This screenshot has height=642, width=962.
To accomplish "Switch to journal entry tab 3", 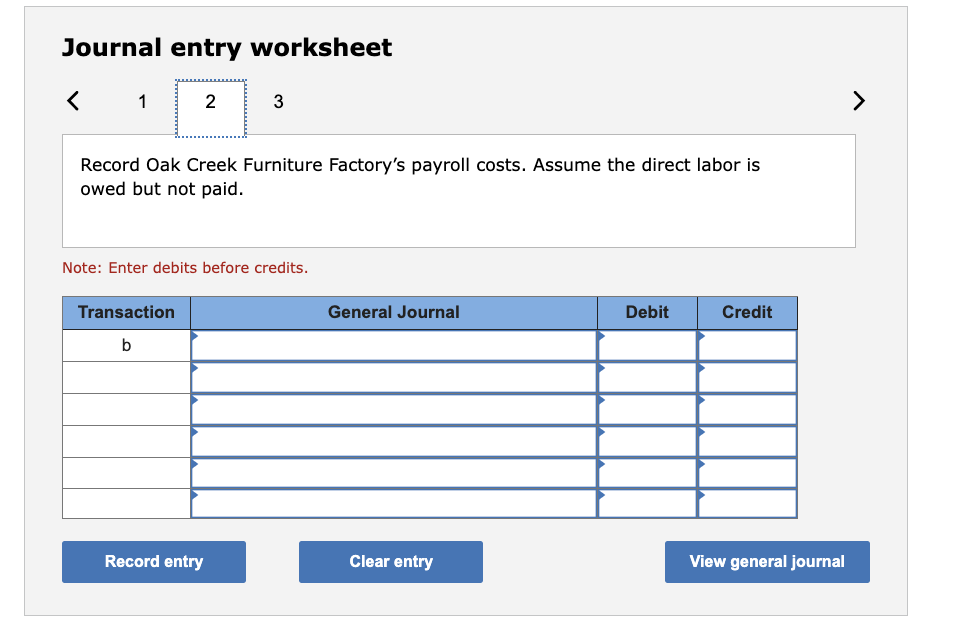I will 279,102.
